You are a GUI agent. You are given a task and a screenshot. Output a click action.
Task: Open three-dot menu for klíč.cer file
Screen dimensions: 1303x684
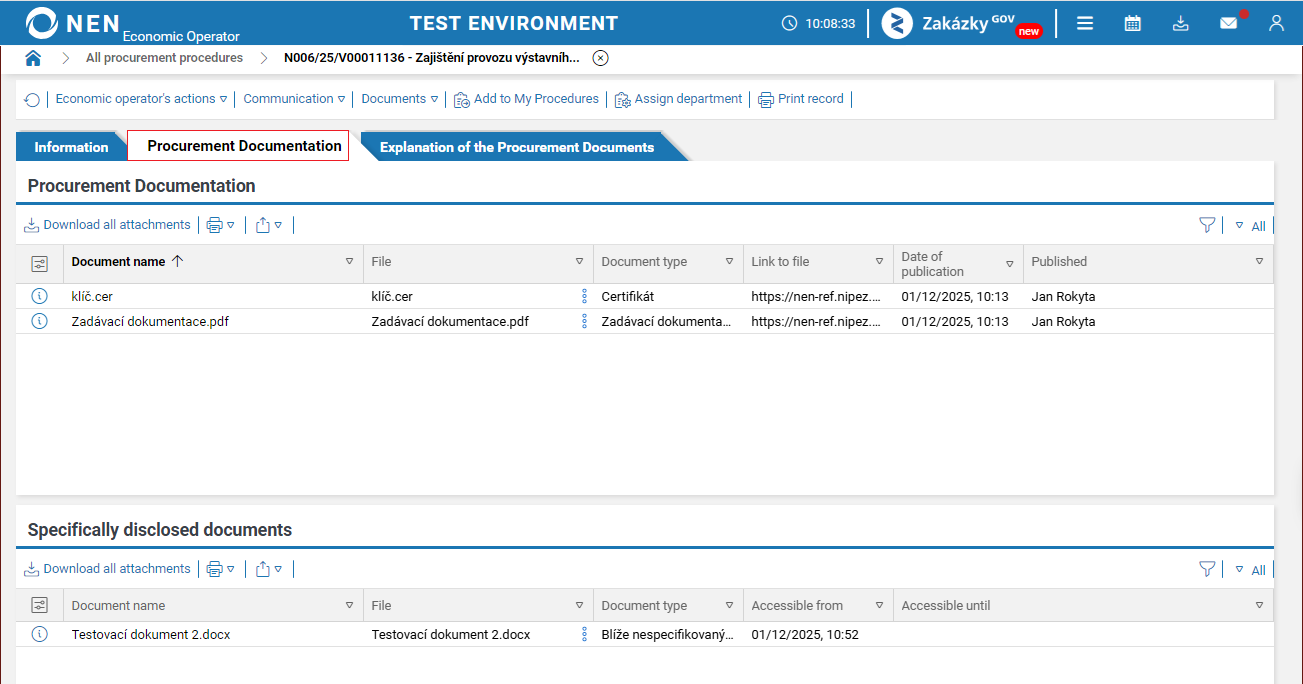(x=584, y=296)
